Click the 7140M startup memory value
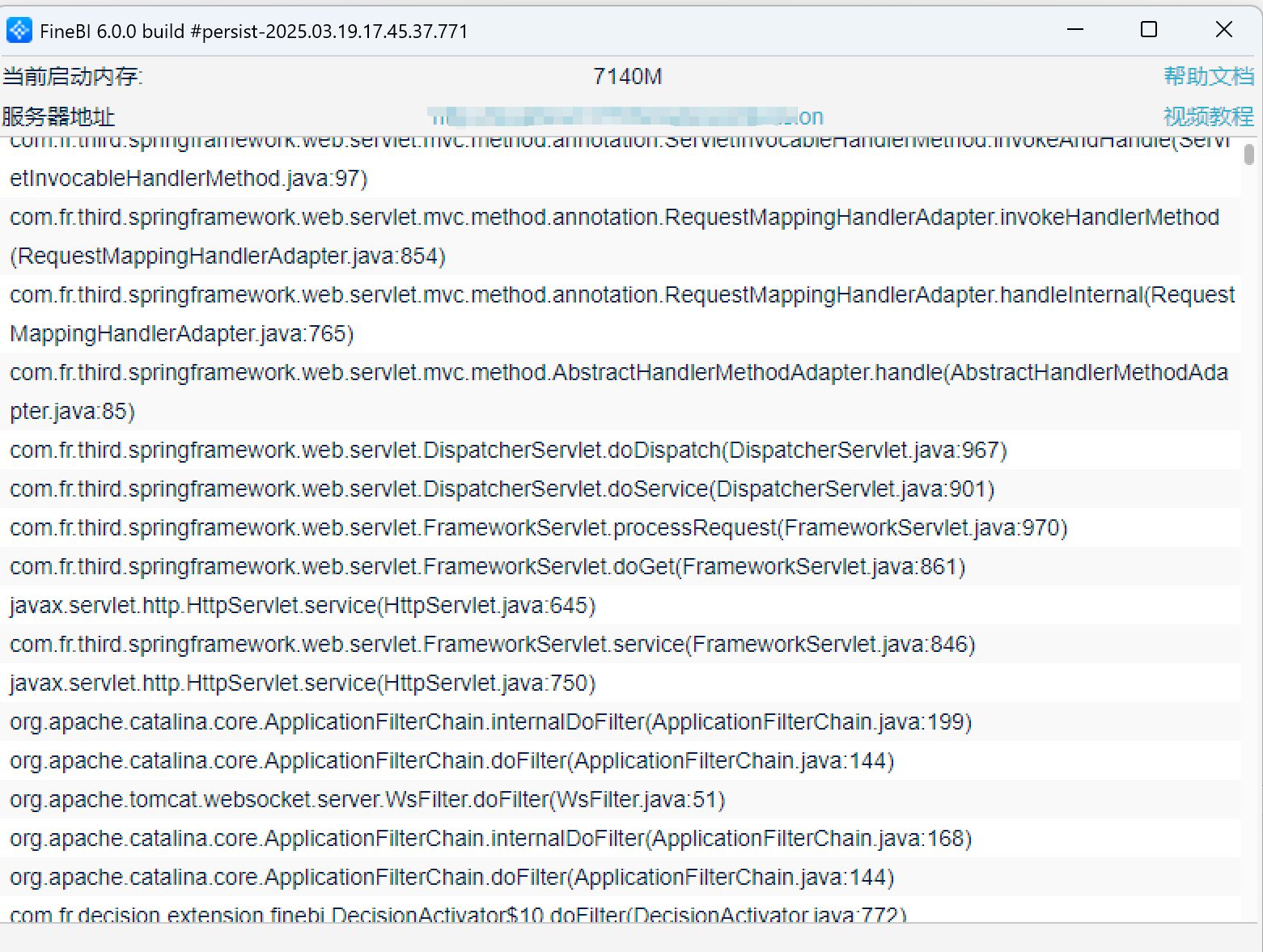 coord(627,76)
